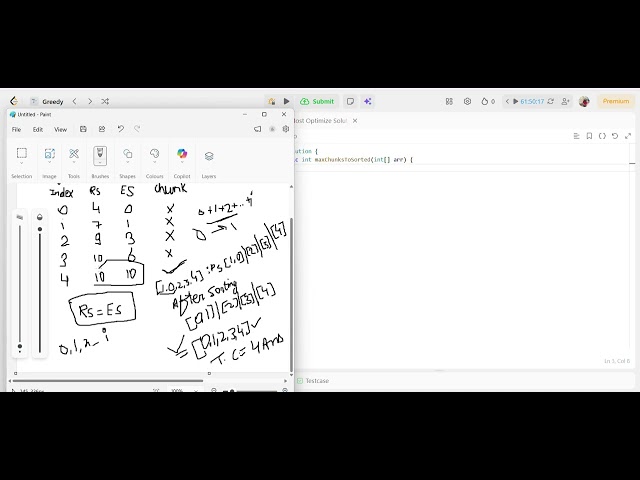Expand the Copilot dropdown arrow

click(182, 163)
